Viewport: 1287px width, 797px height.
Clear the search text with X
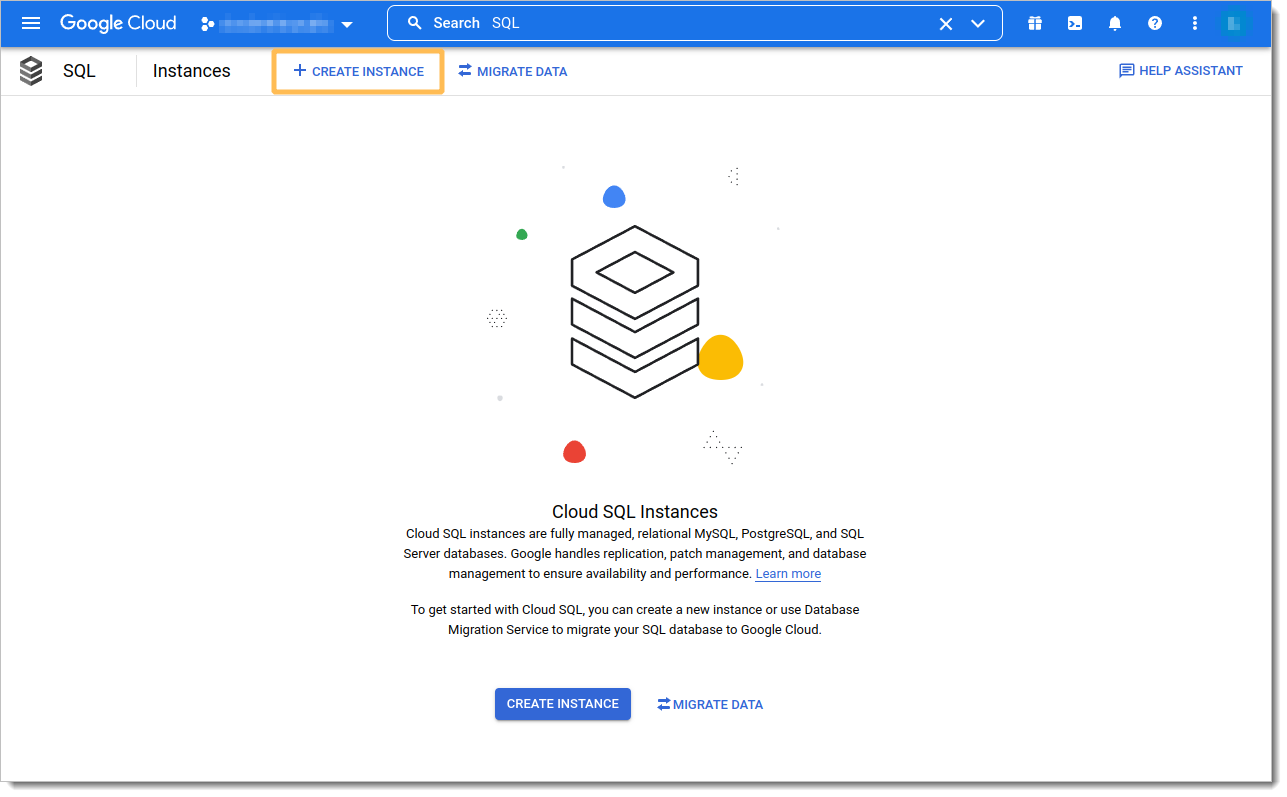[946, 23]
